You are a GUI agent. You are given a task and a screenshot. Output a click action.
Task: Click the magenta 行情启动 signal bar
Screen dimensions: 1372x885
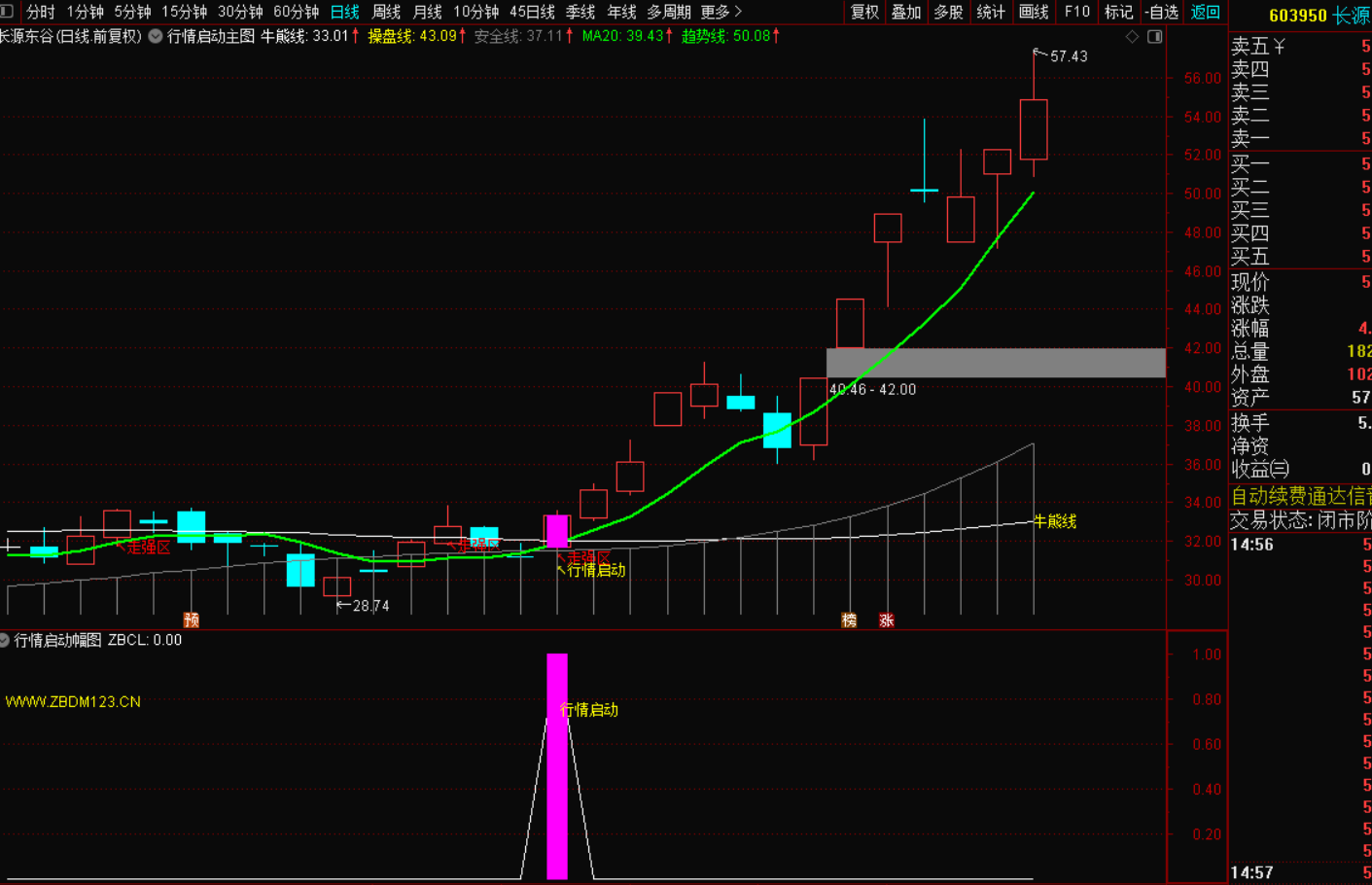pyautogui.click(x=557, y=766)
